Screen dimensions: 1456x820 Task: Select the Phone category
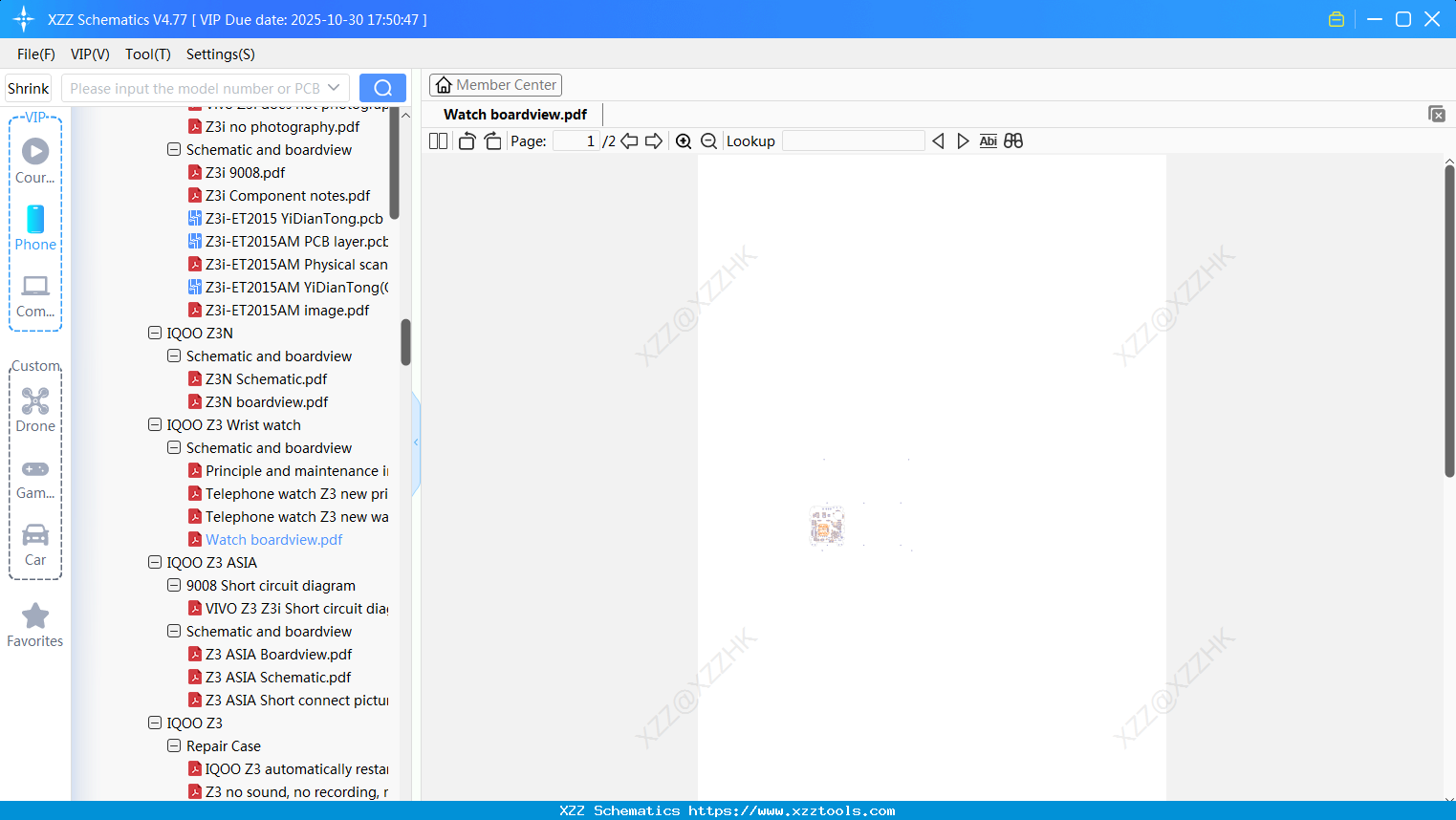click(x=35, y=227)
